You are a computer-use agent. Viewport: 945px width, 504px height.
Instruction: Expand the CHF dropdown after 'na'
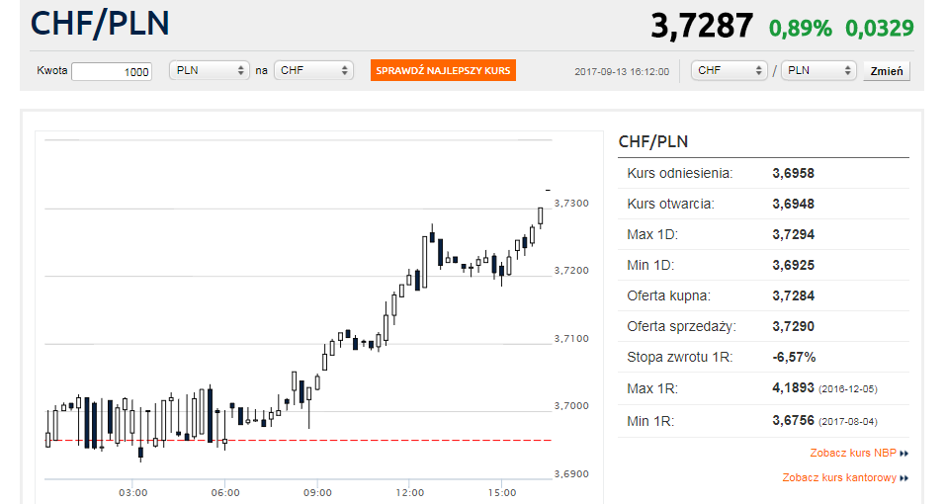[314, 71]
